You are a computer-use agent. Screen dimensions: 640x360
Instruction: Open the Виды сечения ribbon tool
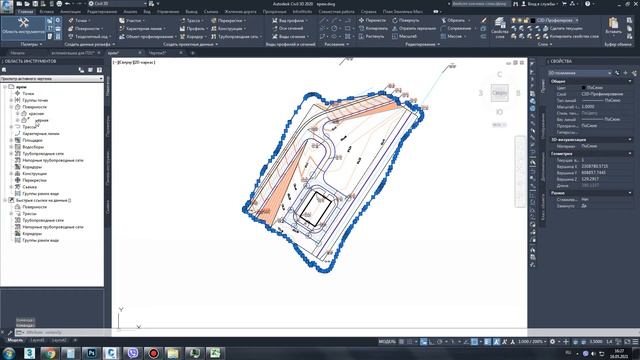pyautogui.click(x=291, y=36)
